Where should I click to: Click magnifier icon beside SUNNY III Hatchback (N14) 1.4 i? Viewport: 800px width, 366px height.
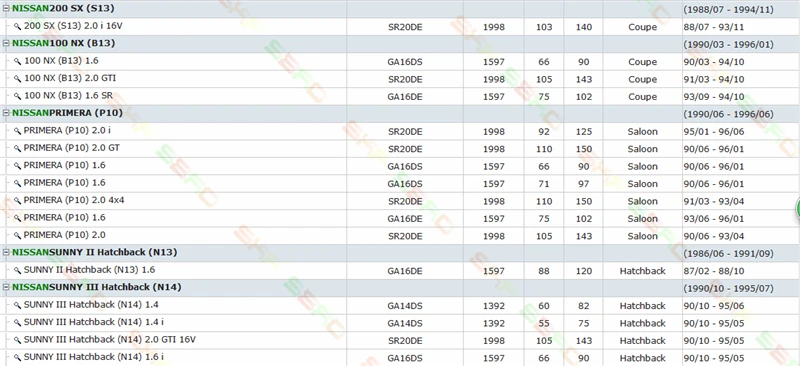tap(17, 323)
